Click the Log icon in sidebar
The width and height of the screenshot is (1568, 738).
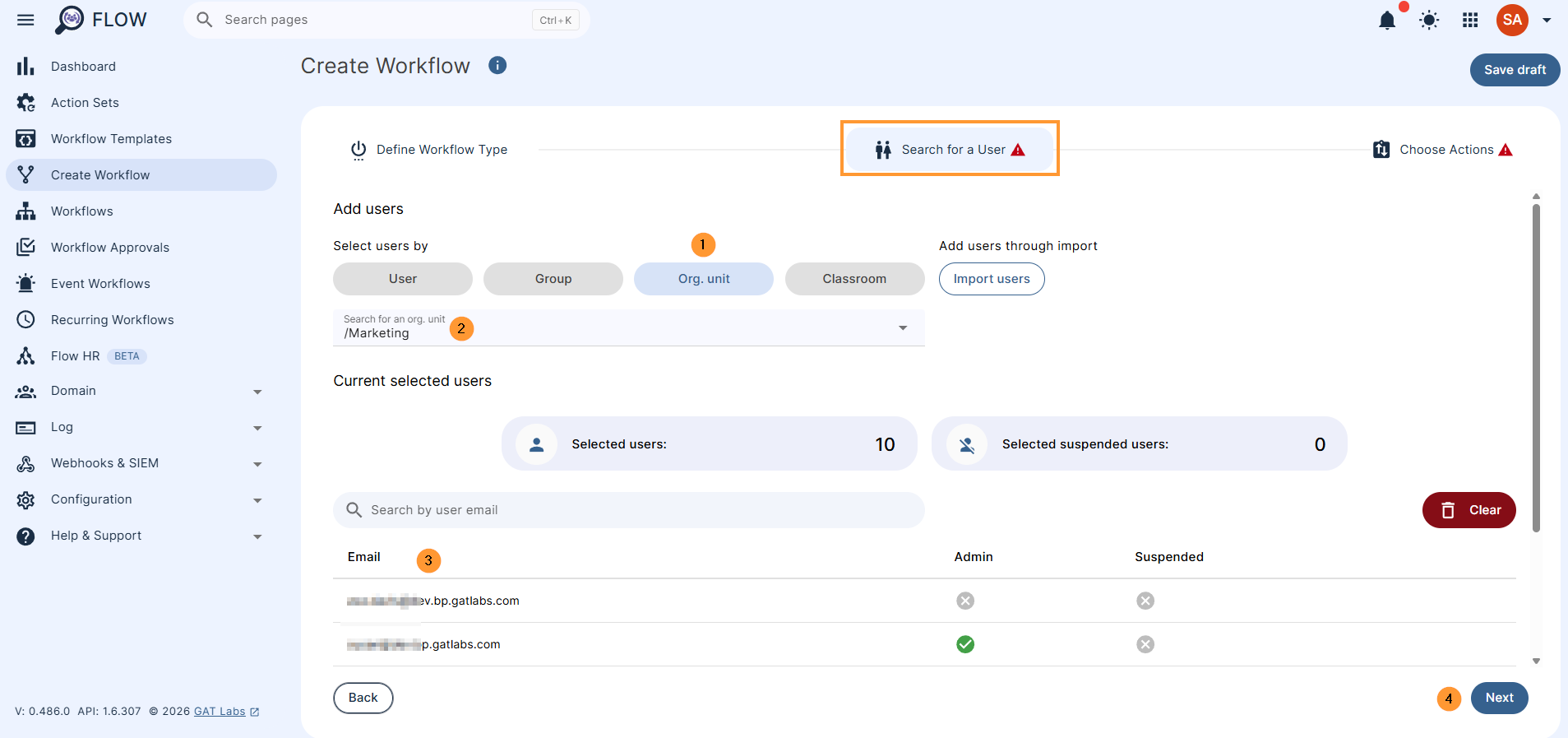click(25, 428)
